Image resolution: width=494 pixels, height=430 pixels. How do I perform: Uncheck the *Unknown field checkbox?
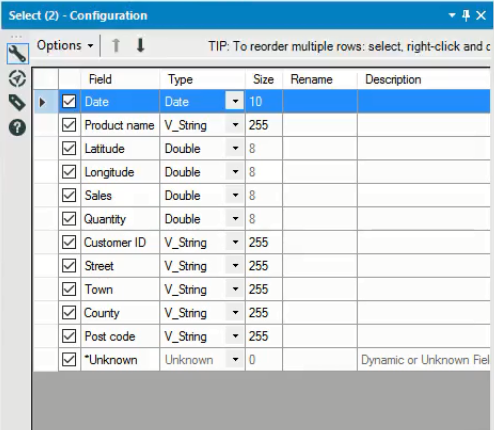pyautogui.click(x=69, y=360)
